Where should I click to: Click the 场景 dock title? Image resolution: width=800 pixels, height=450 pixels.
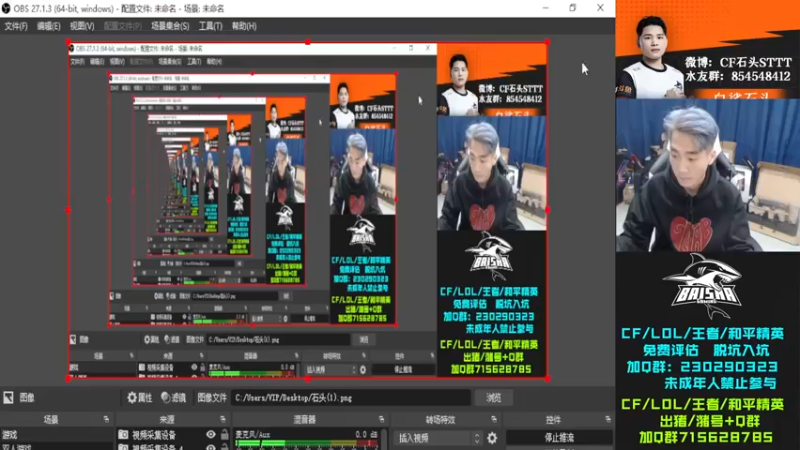[51, 419]
